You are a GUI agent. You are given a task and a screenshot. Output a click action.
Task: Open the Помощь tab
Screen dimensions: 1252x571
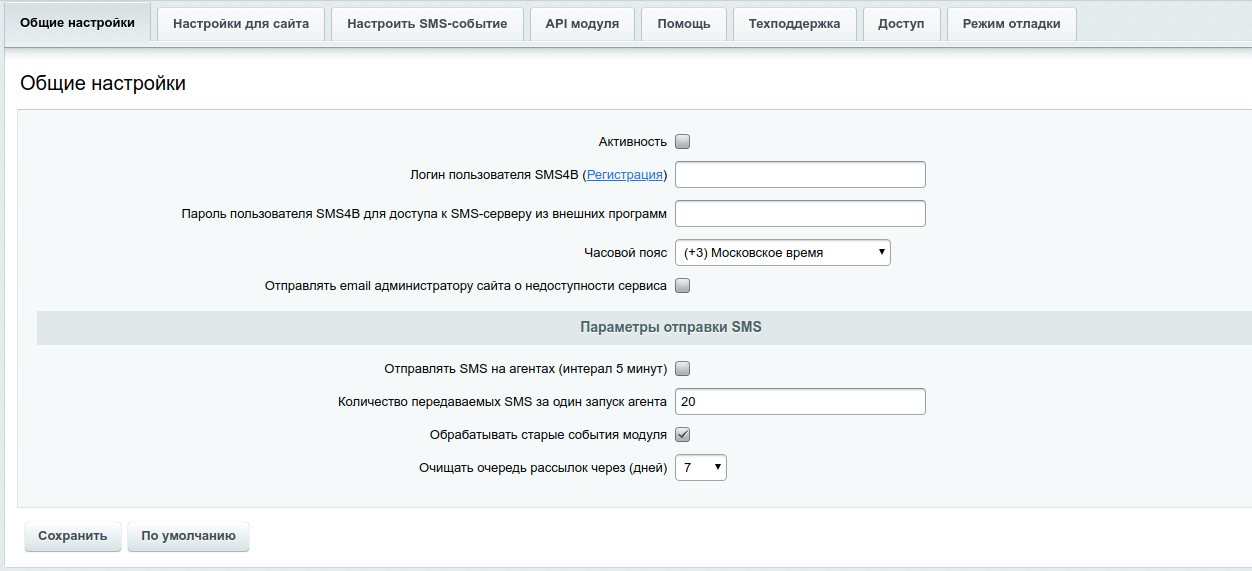(x=684, y=24)
